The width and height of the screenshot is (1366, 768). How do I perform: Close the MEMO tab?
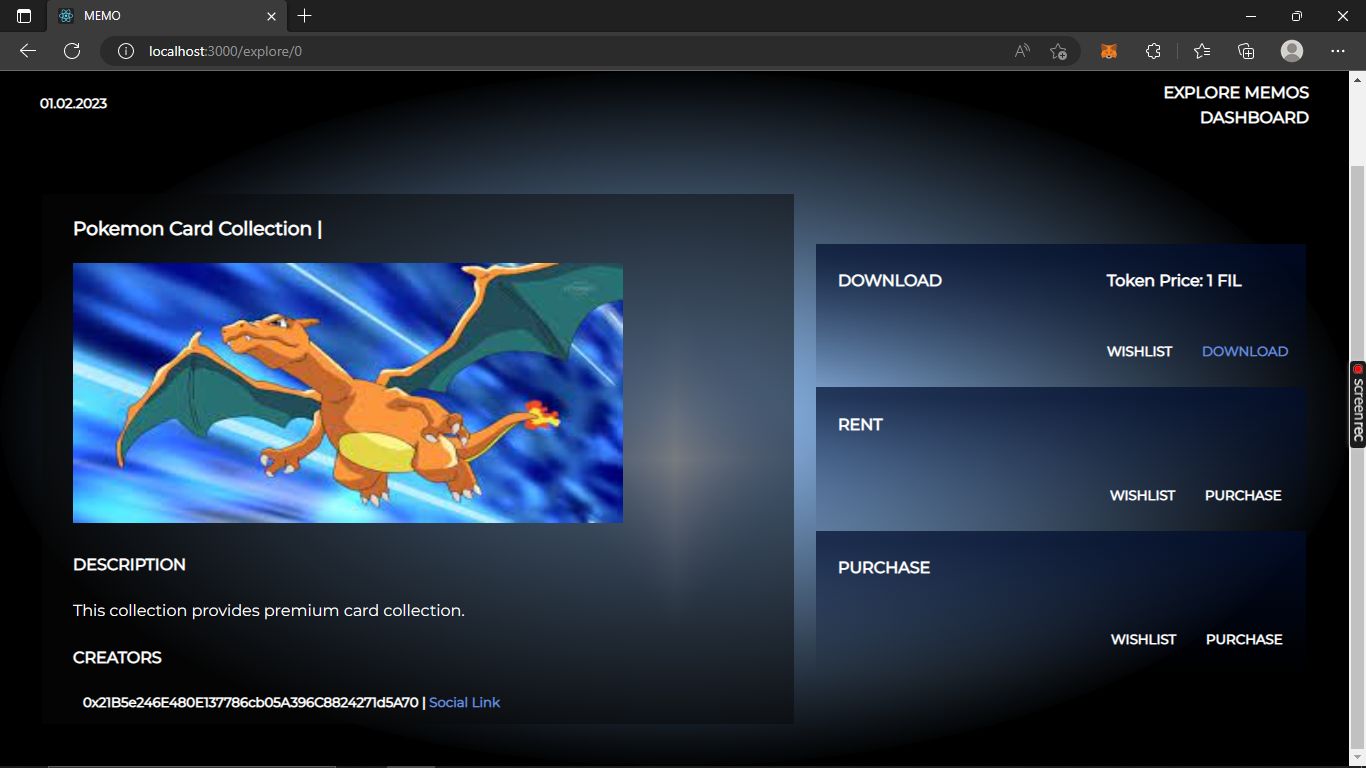click(272, 16)
